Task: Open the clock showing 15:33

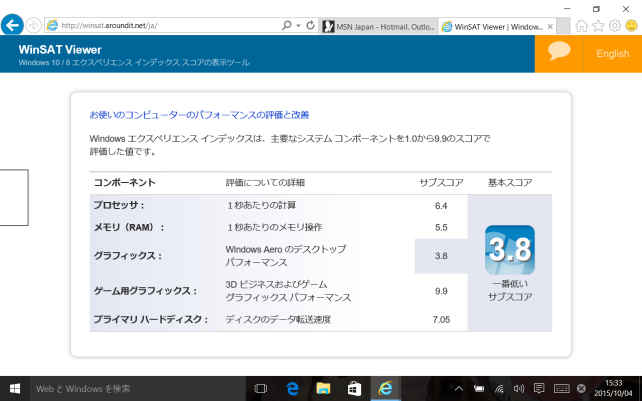Action: click(613, 388)
